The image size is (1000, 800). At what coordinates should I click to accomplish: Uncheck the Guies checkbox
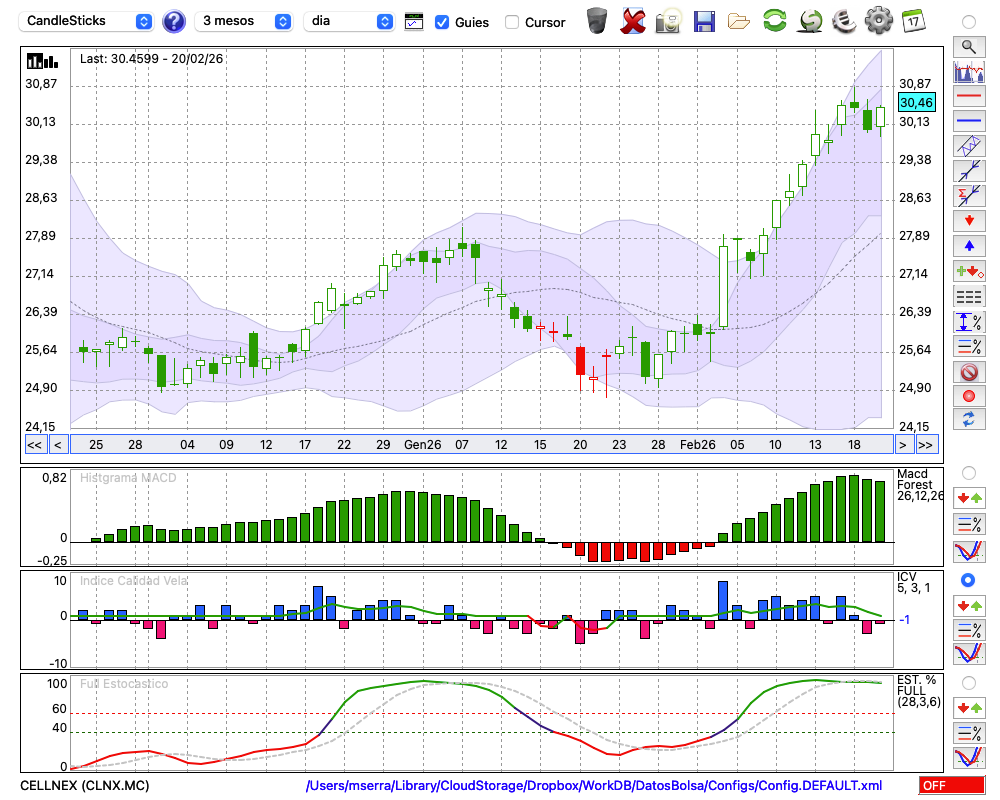(442, 22)
